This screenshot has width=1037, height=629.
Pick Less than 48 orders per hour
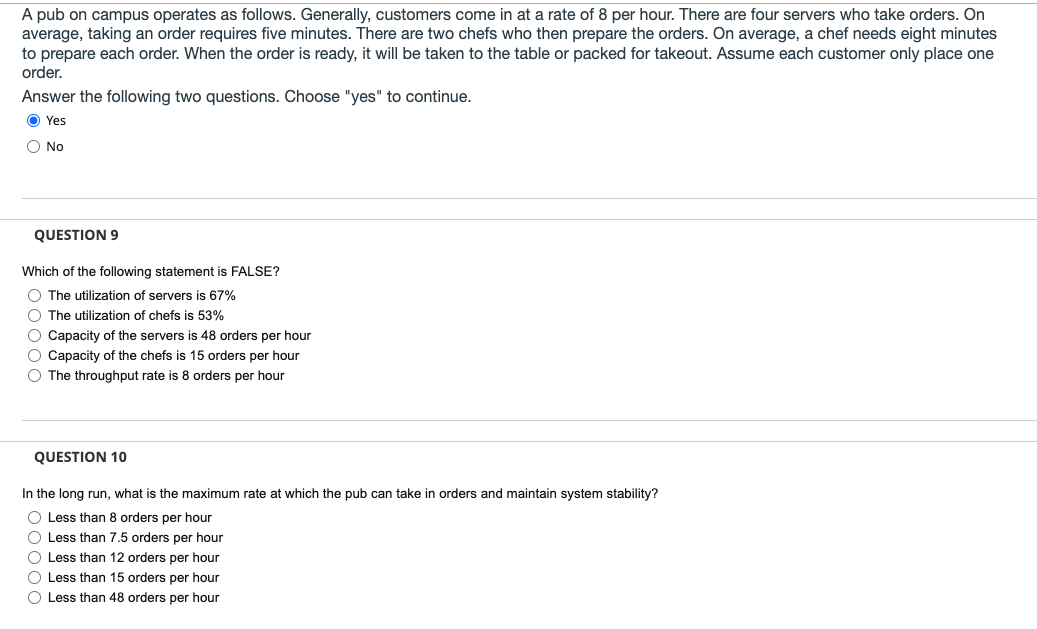coord(34,598)
